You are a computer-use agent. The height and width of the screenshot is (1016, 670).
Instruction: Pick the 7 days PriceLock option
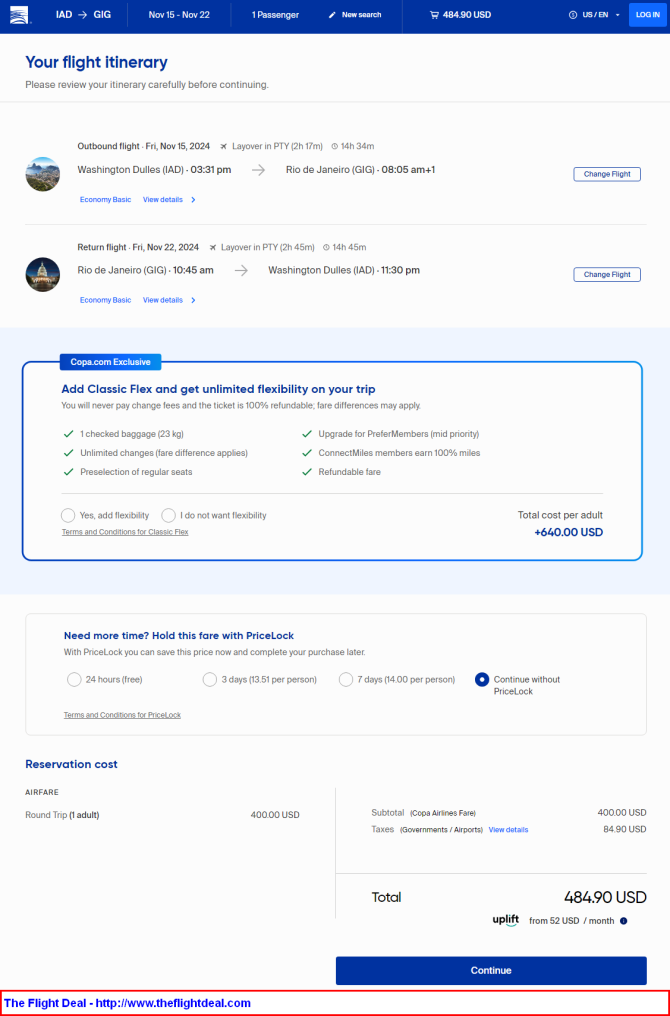coord(346,679)
